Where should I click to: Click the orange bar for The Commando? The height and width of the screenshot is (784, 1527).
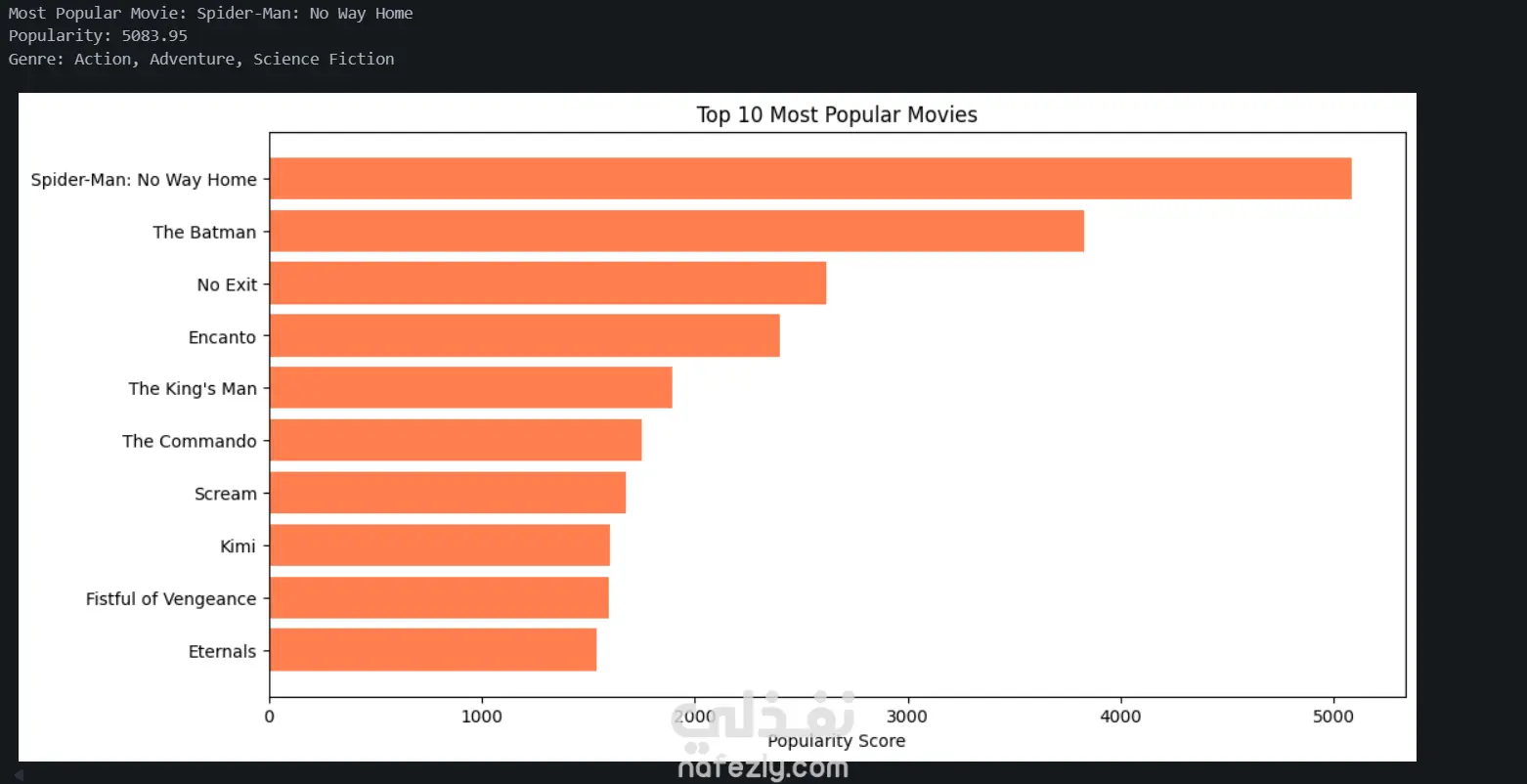coord(456,441)
